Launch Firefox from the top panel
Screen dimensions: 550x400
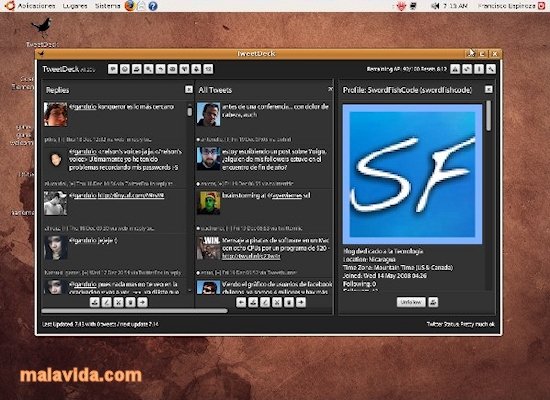(130, 6)
